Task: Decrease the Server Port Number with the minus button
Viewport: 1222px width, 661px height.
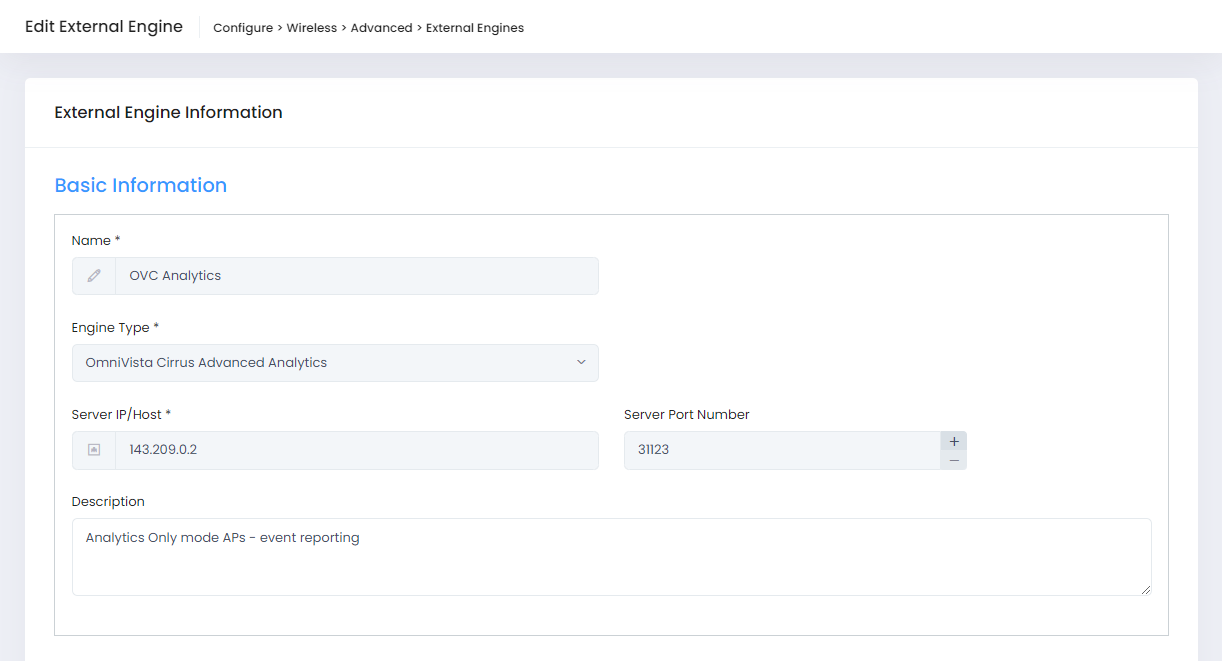Action: click(x=954, y=460)
